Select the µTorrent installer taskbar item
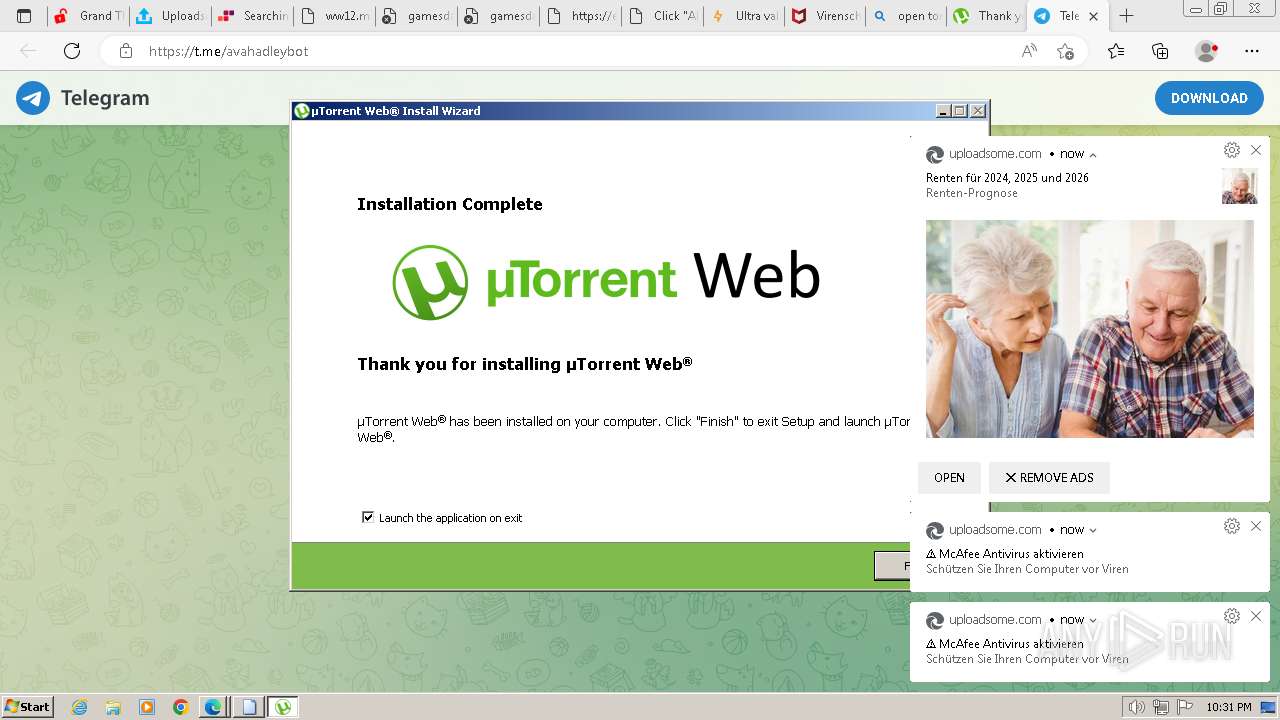The image size is (1280, 720). pyautogui.click(x=283, y=707)
